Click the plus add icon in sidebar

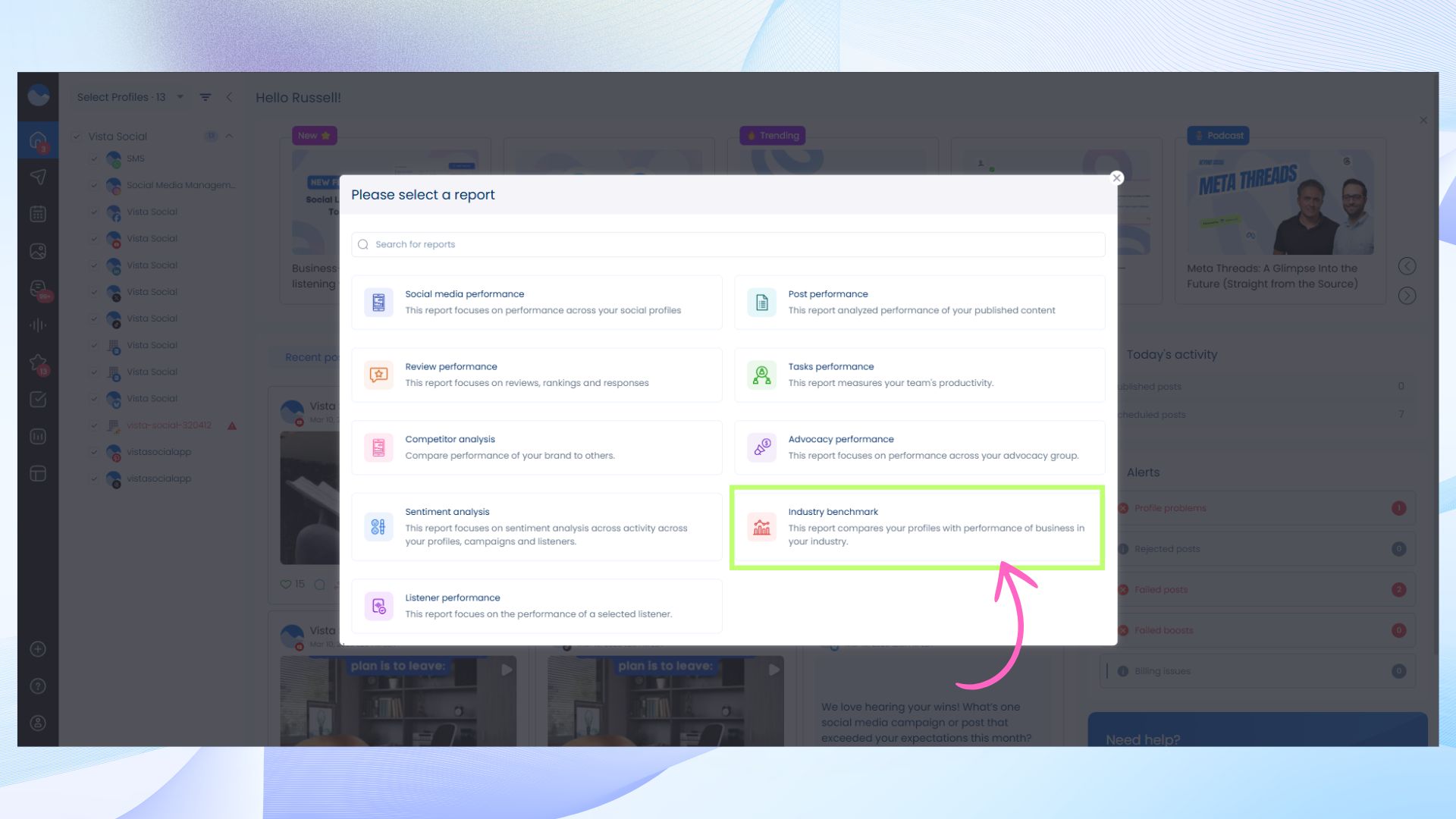coord(38,649)
